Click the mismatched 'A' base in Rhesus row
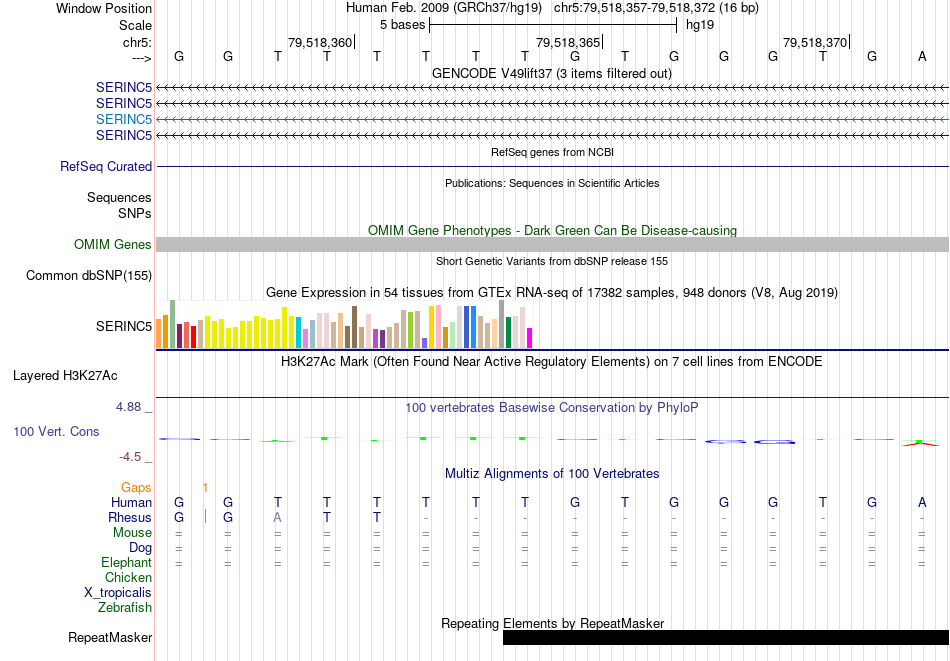Image resolution: width=950 pixels, height=661 pixels. point(277,517)
